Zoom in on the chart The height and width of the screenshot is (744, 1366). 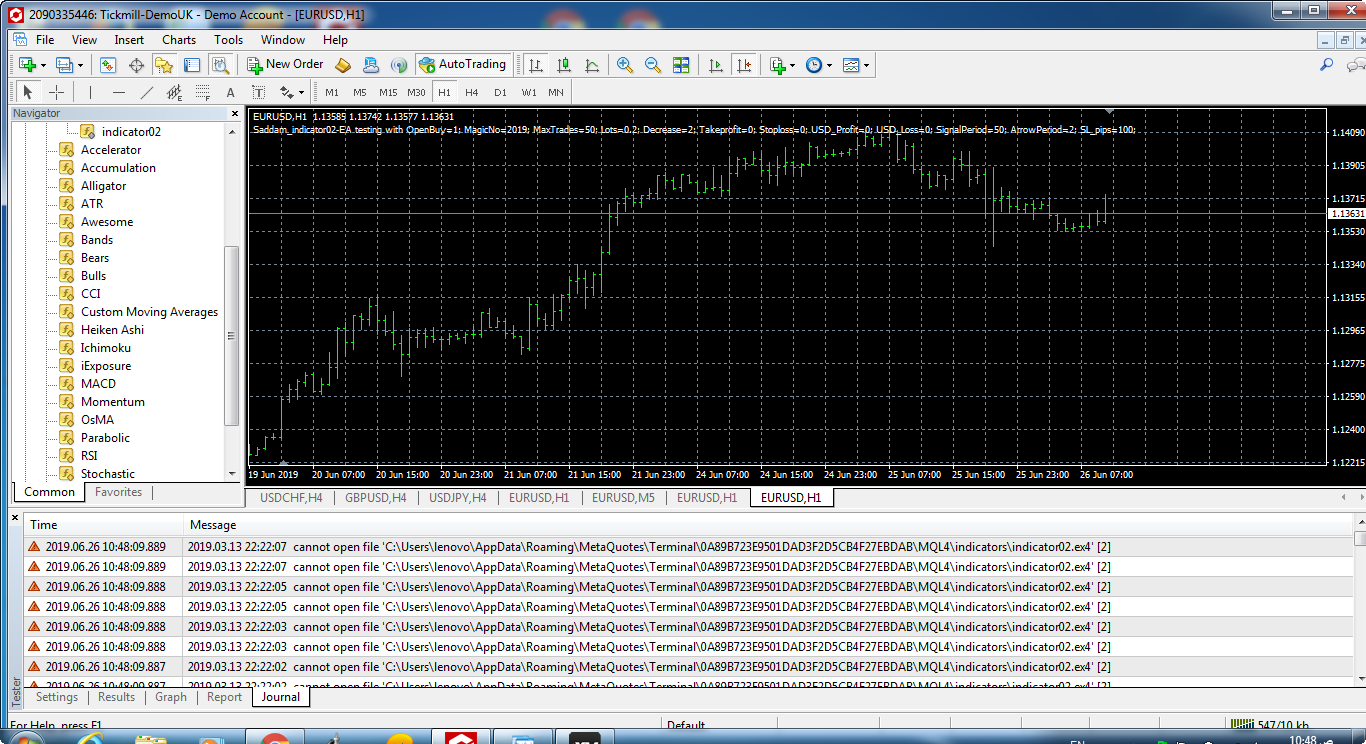point(625,65)
